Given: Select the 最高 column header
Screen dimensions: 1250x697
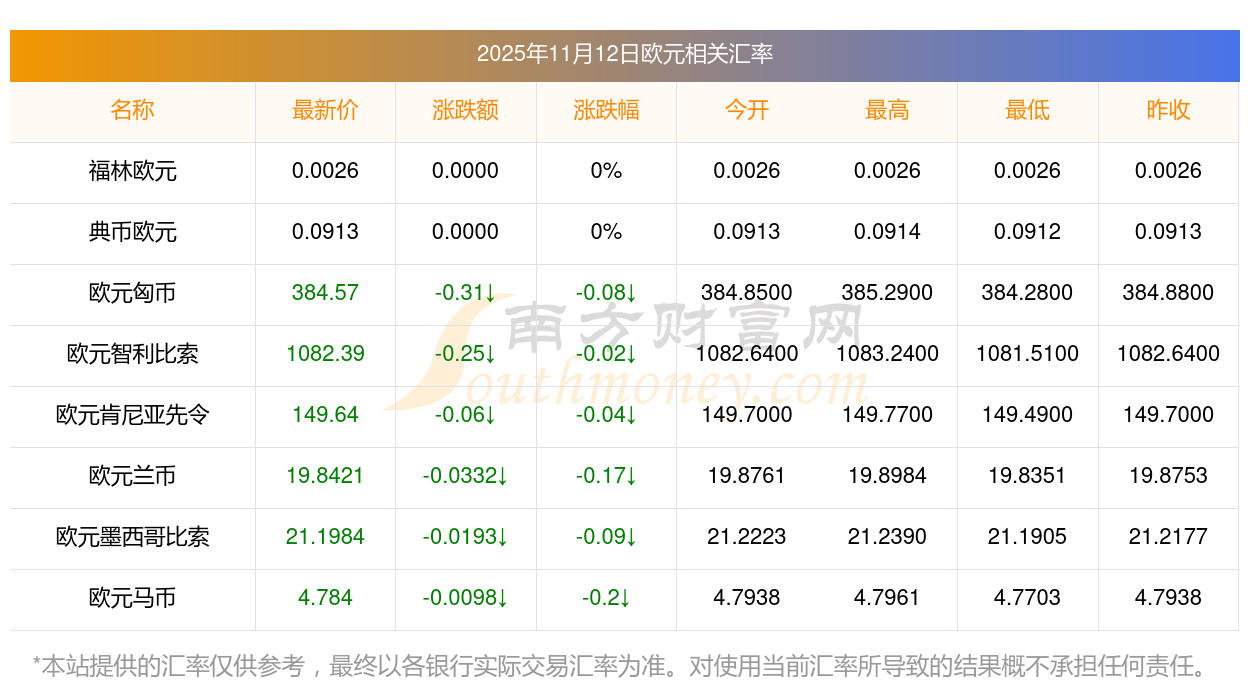Looking at the screenshot, I should click(887, 110).
